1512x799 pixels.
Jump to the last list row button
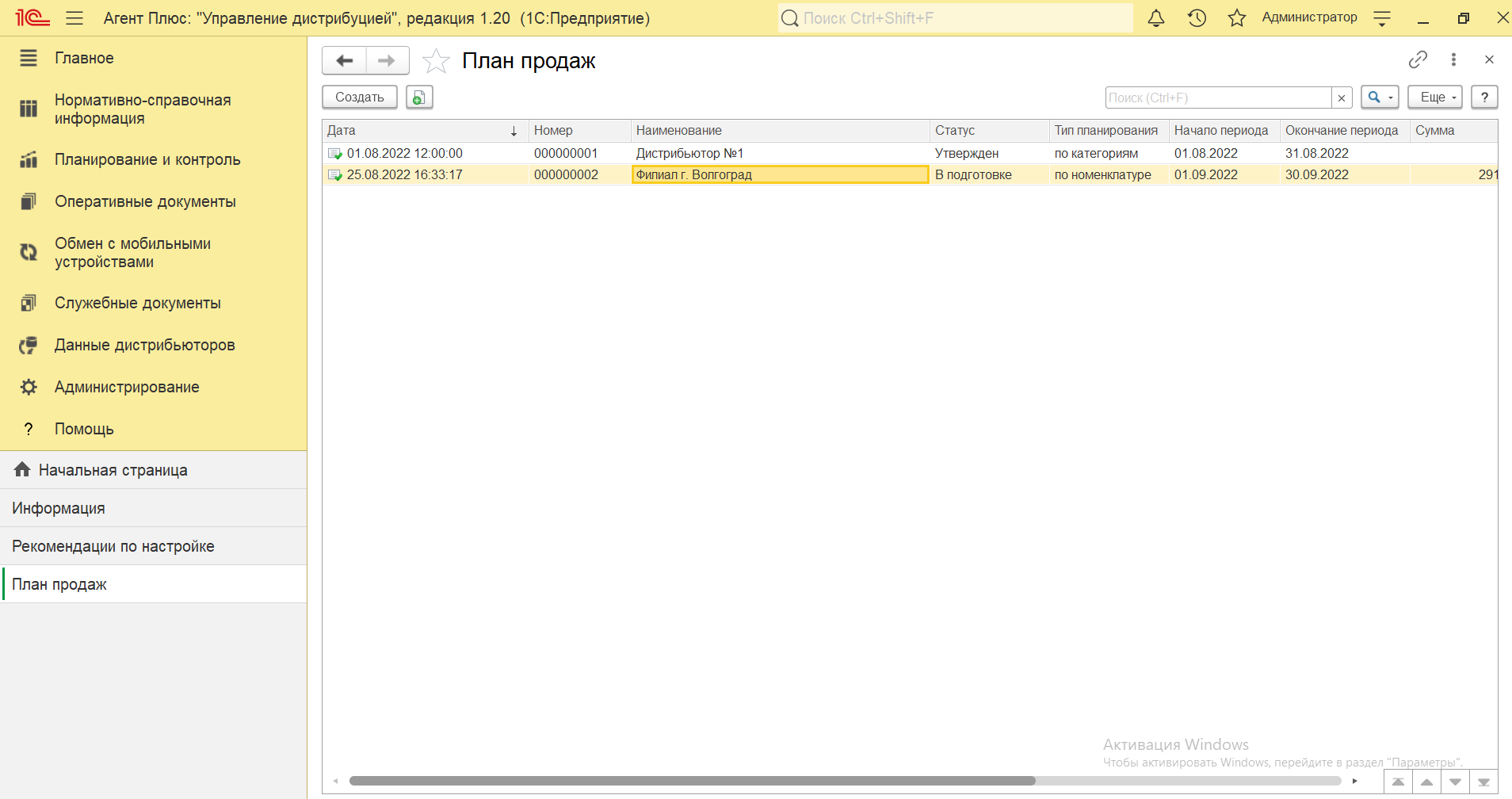click(1483, 782)
